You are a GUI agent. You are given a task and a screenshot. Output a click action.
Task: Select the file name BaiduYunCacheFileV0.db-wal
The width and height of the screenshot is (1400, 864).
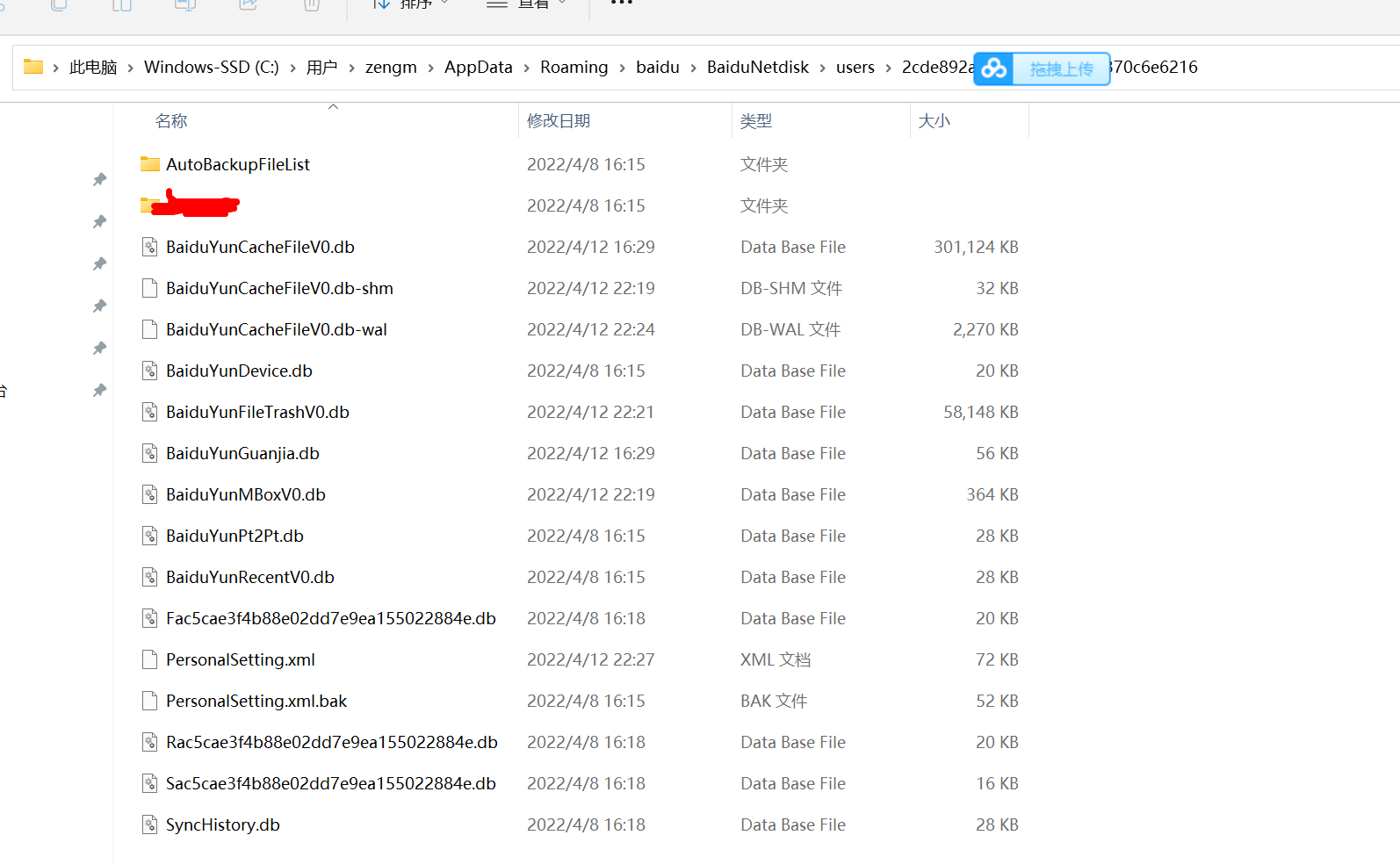tap(277, 329)
